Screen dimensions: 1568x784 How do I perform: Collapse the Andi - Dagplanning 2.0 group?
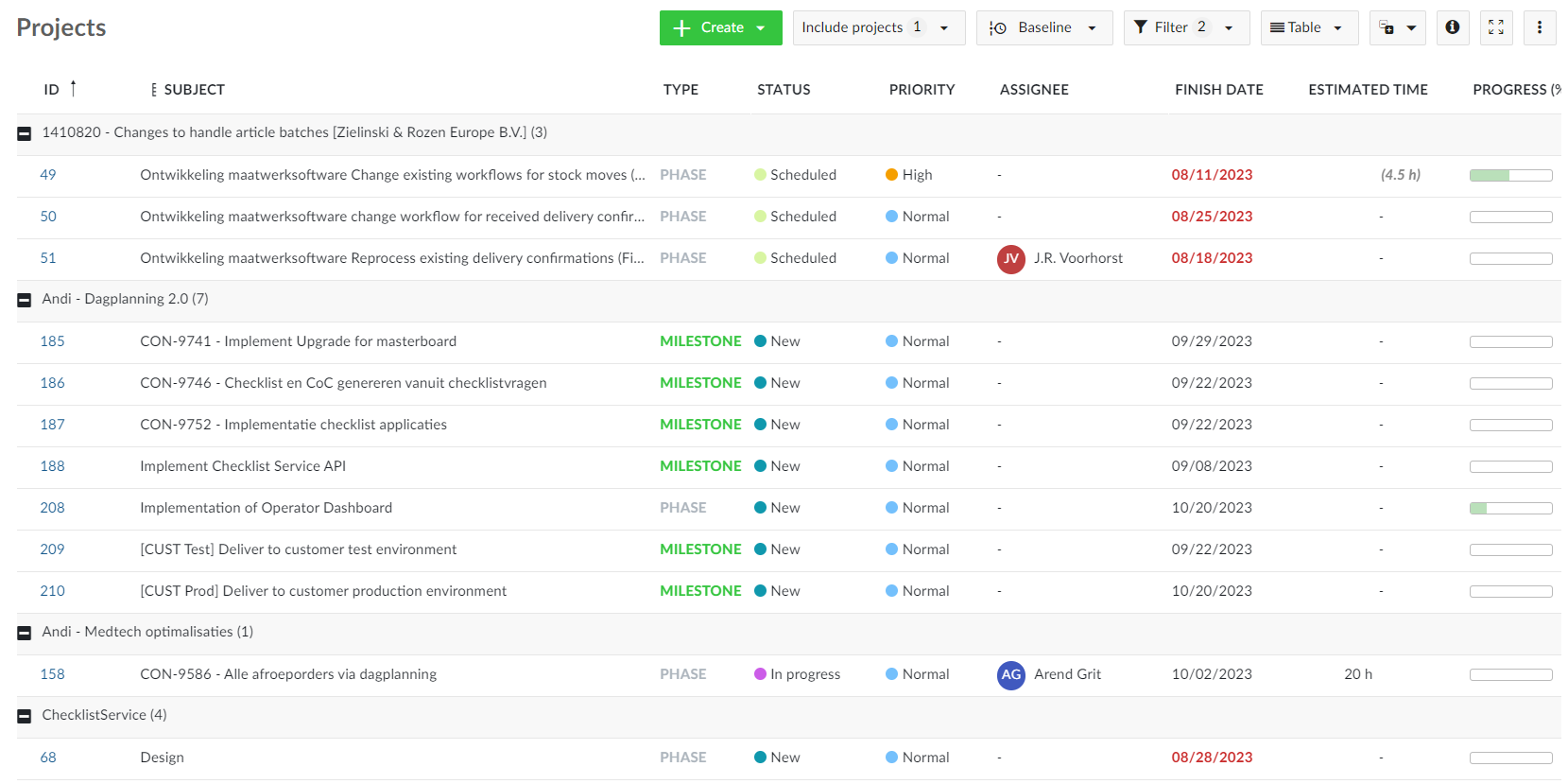pos(25,300)
